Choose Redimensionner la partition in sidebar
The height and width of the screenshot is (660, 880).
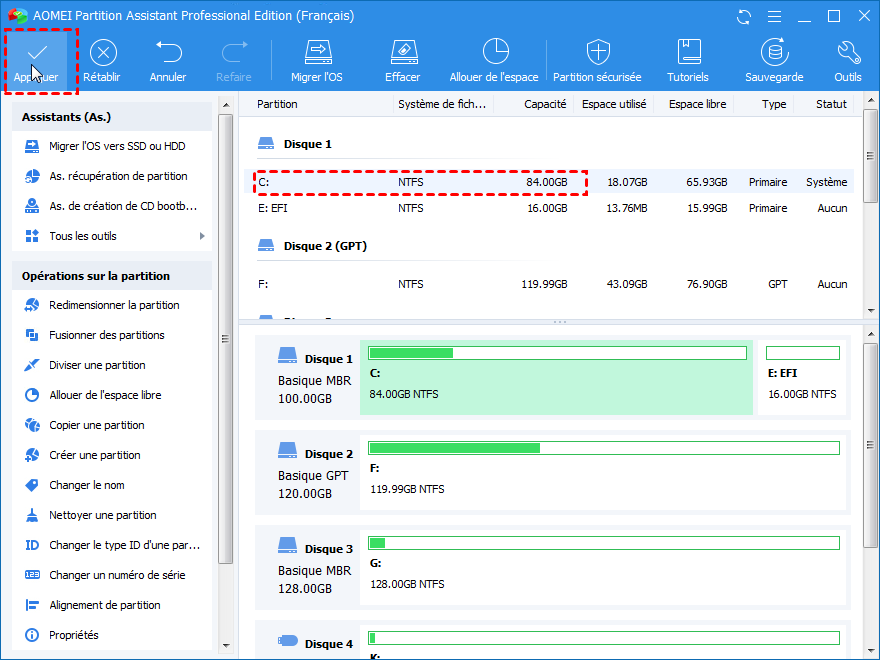click(114, 305)
